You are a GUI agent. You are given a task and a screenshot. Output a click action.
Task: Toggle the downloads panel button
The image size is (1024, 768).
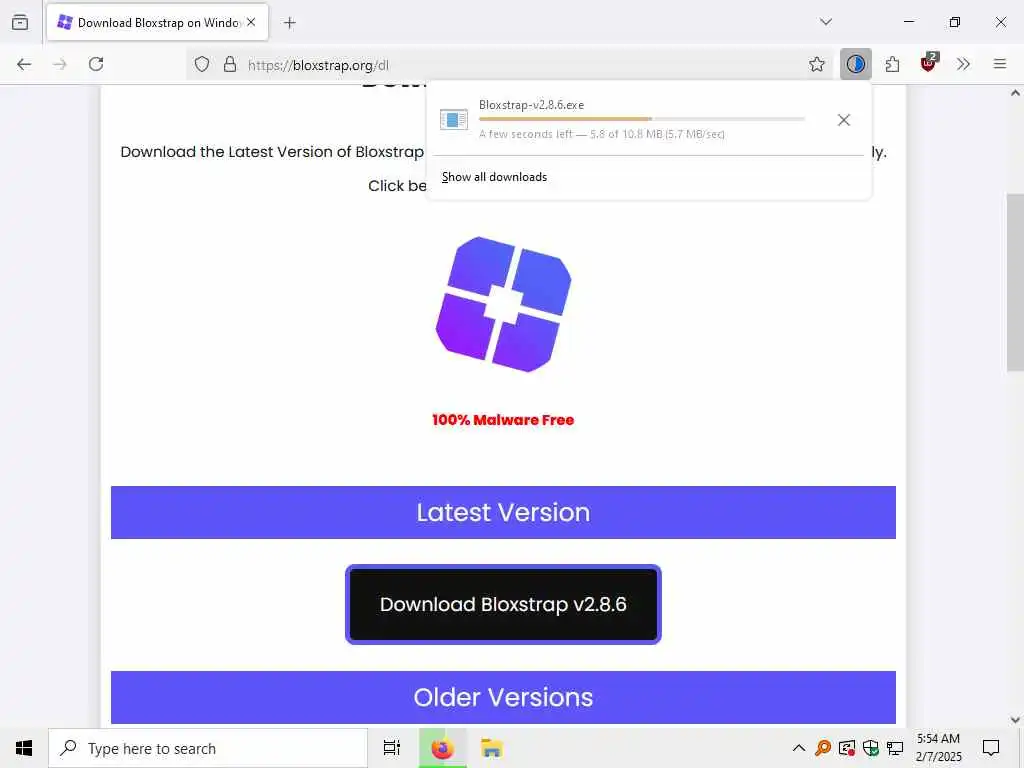tap(856, 64)
